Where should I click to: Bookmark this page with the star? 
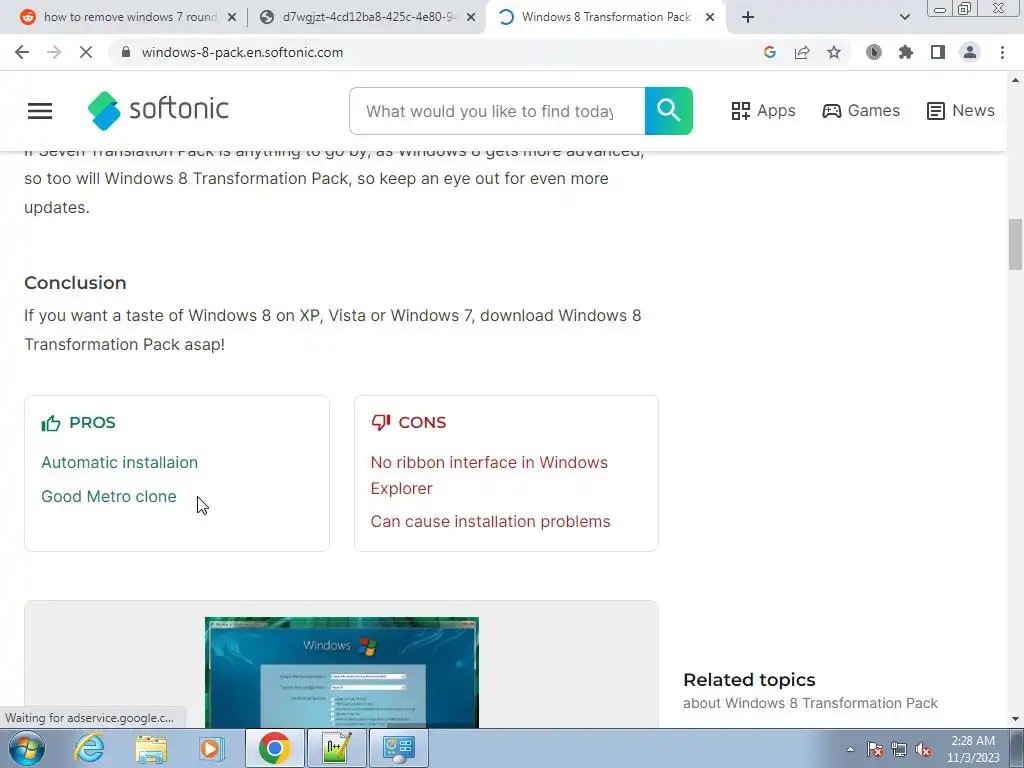834,52
